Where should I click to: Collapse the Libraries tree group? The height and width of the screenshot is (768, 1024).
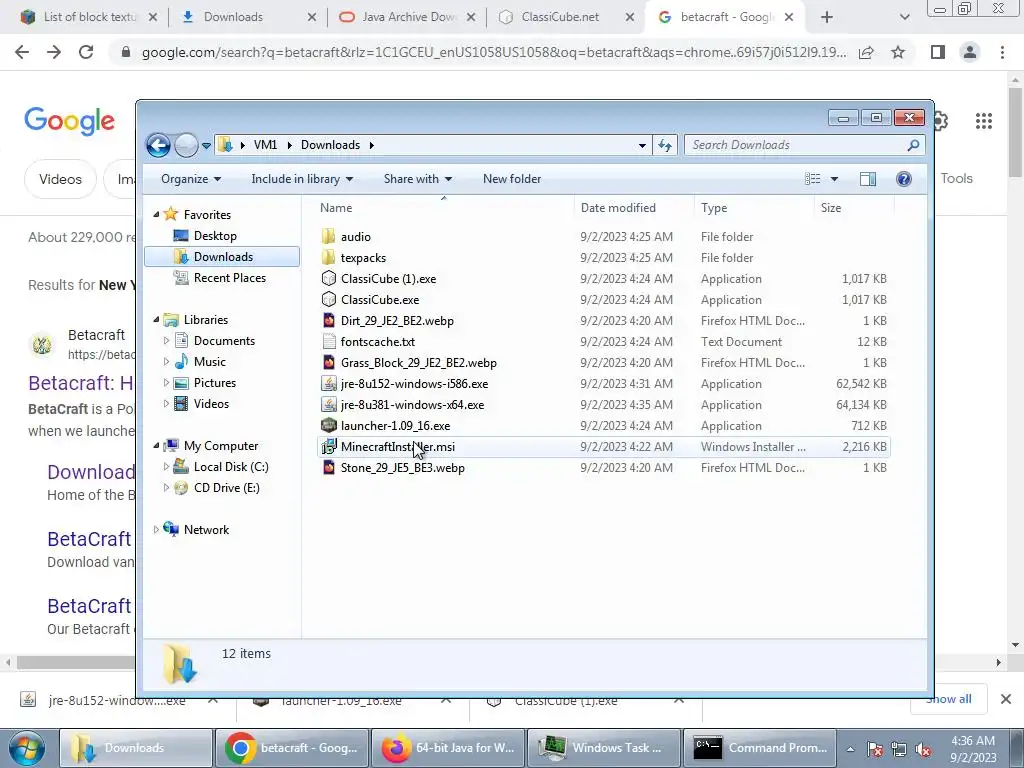point(156,319)
